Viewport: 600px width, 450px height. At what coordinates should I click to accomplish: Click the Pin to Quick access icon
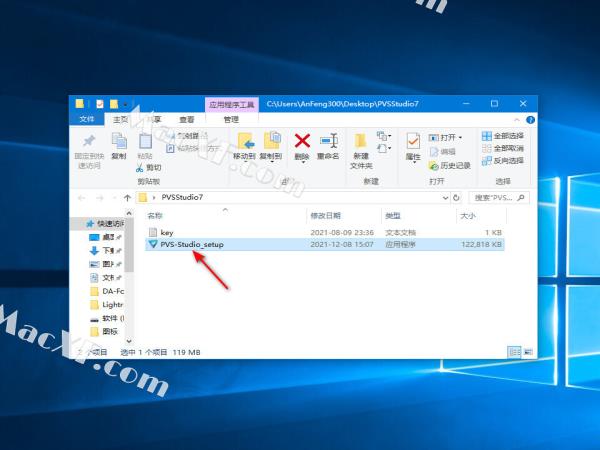(x=89, y=141)
